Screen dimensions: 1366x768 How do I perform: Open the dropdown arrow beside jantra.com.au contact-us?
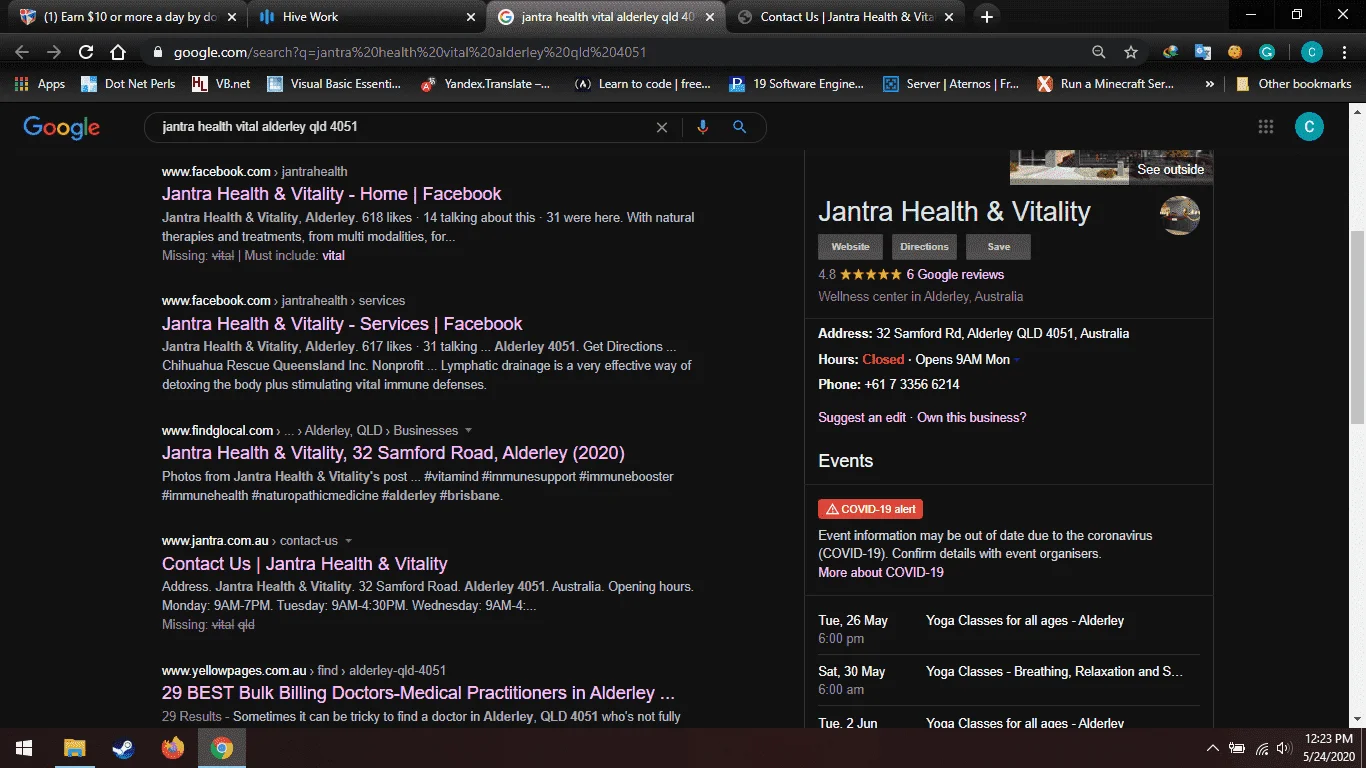pyautogui.click(x=348, y=541)
